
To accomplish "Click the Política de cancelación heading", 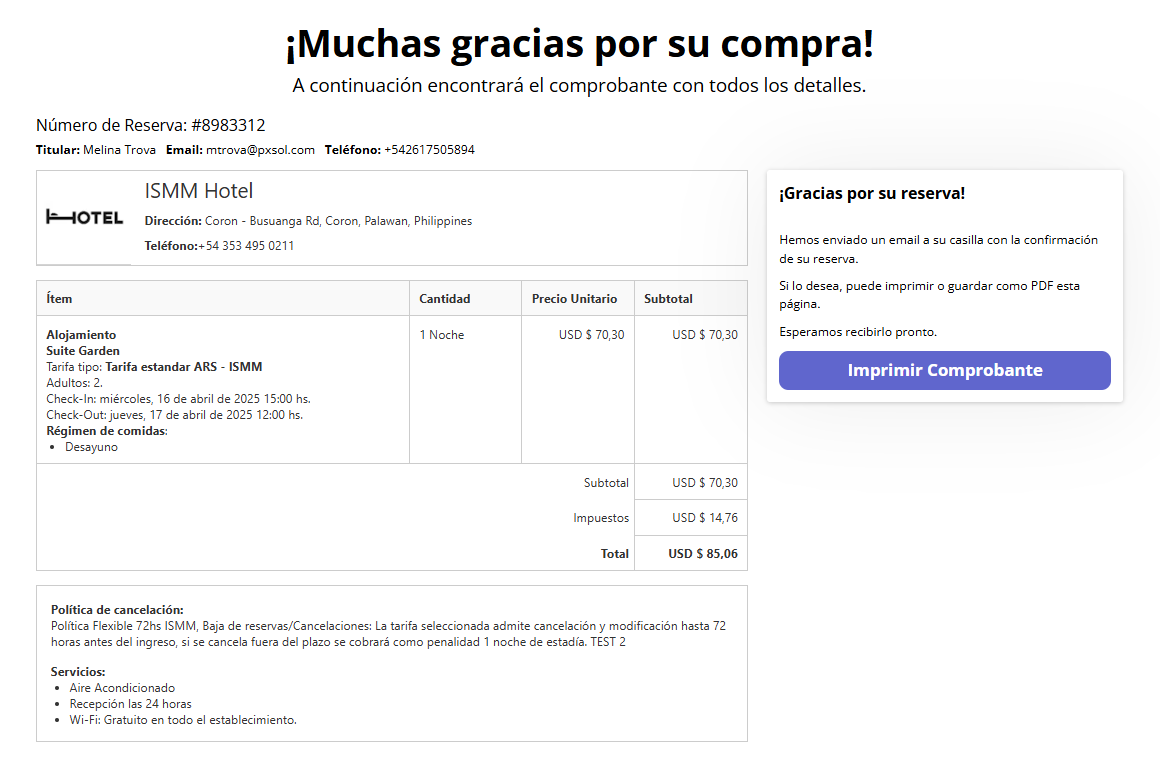I will [x=117, y=610].
